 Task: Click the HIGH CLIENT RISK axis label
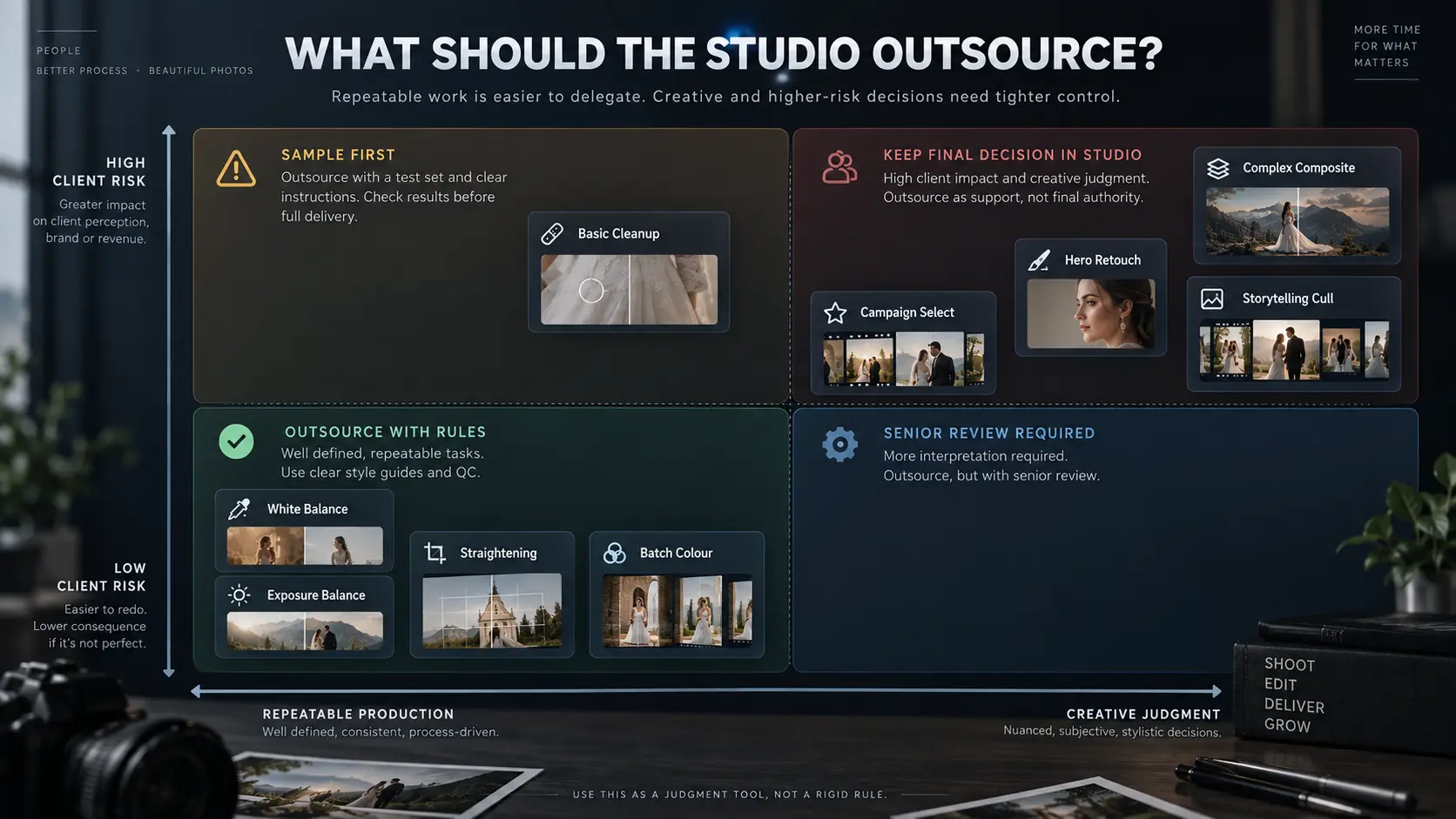(99, 171)
